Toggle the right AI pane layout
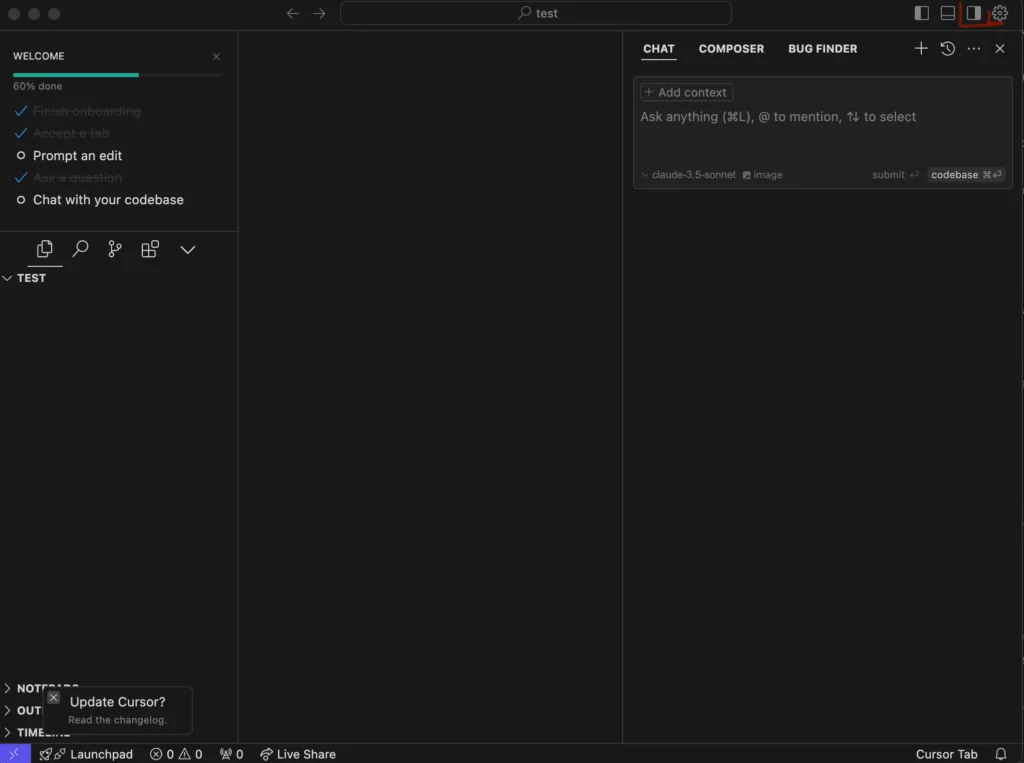This screenshot has height=763, width=1024. tap(973, 13)
